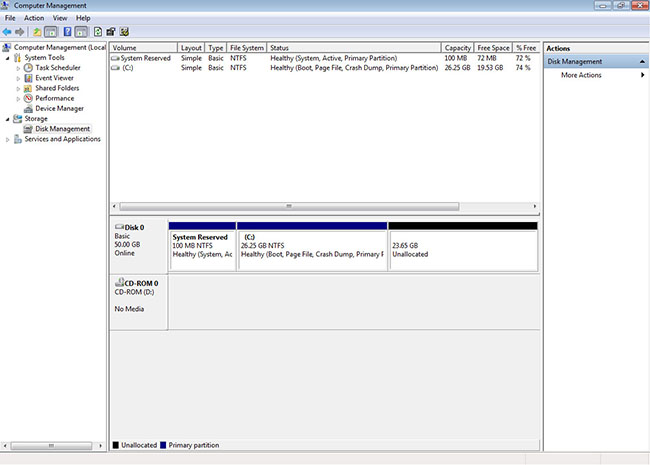
Task: Select the Device Manager tree item text
Action: [59, 109]
